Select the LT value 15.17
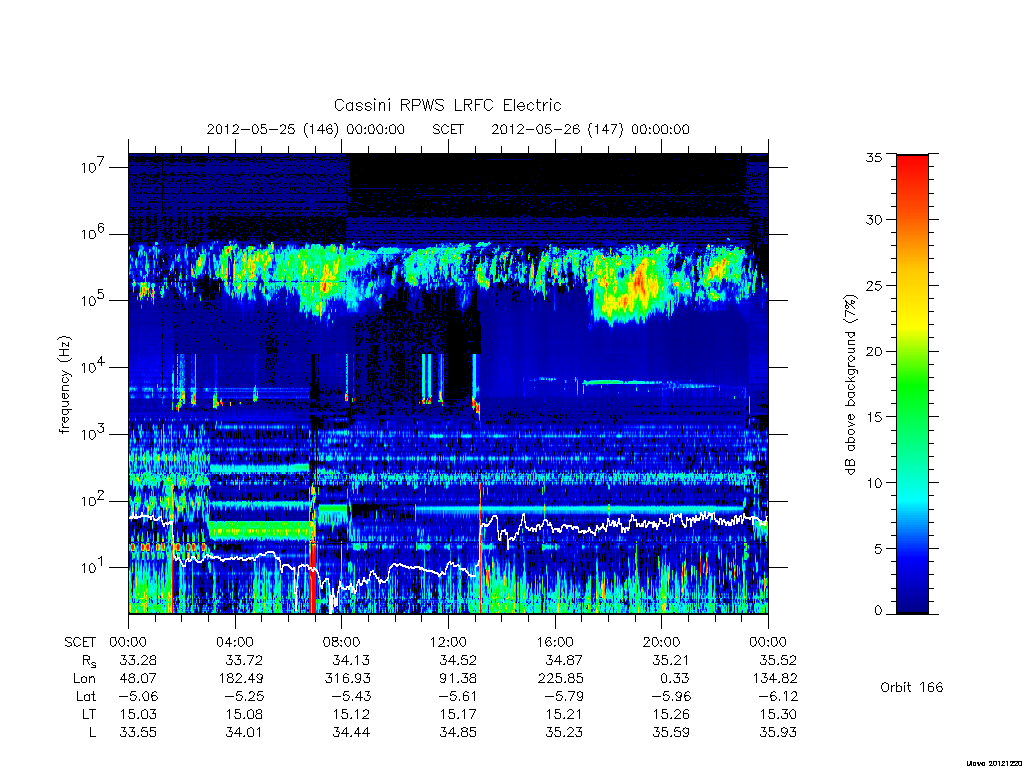 click(x=458, y=714)
